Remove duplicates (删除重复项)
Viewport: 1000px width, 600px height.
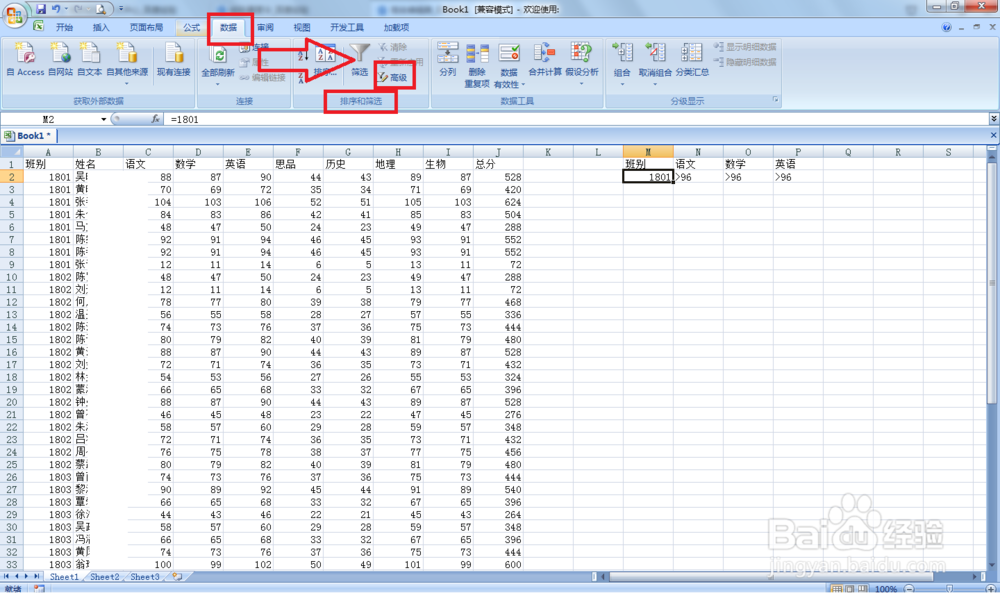click(476, 65)
